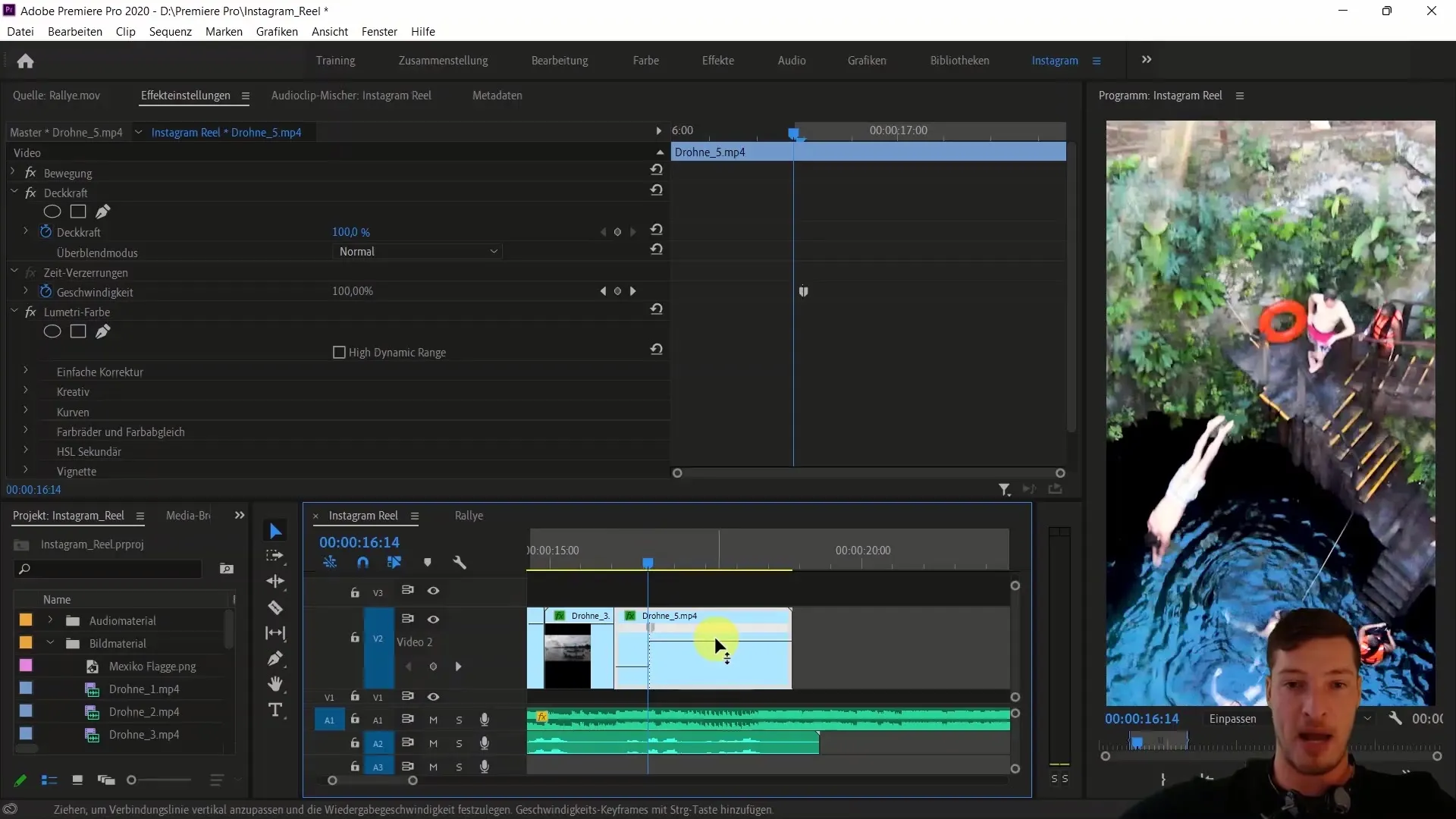Image resolution: width=1456 pixels, height=819 pixels.
Task: Switch project panel to icon view
Action: click(x=77, y=780)
